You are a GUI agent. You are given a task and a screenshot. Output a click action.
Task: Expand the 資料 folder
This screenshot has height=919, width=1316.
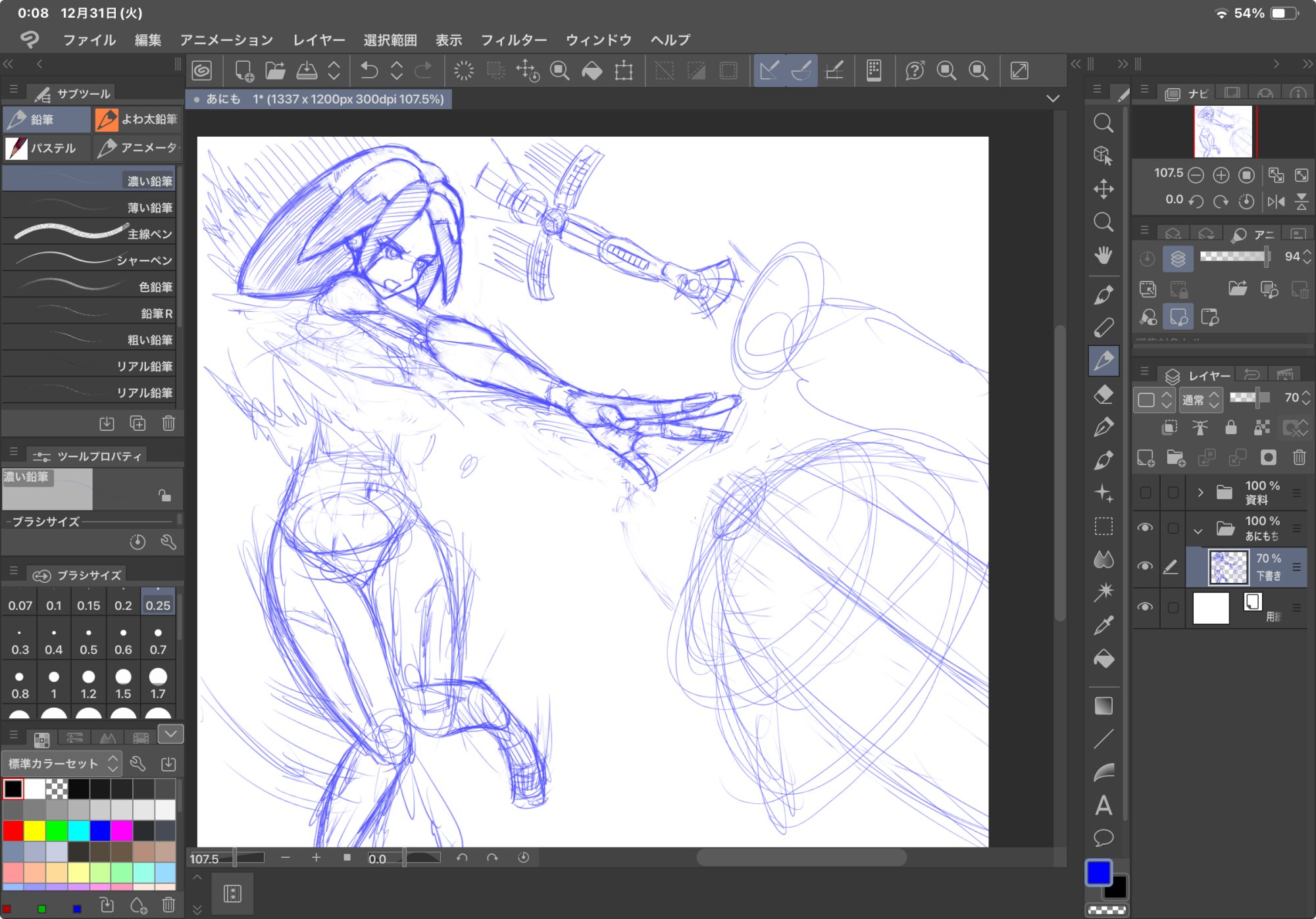click(1200, 492)
